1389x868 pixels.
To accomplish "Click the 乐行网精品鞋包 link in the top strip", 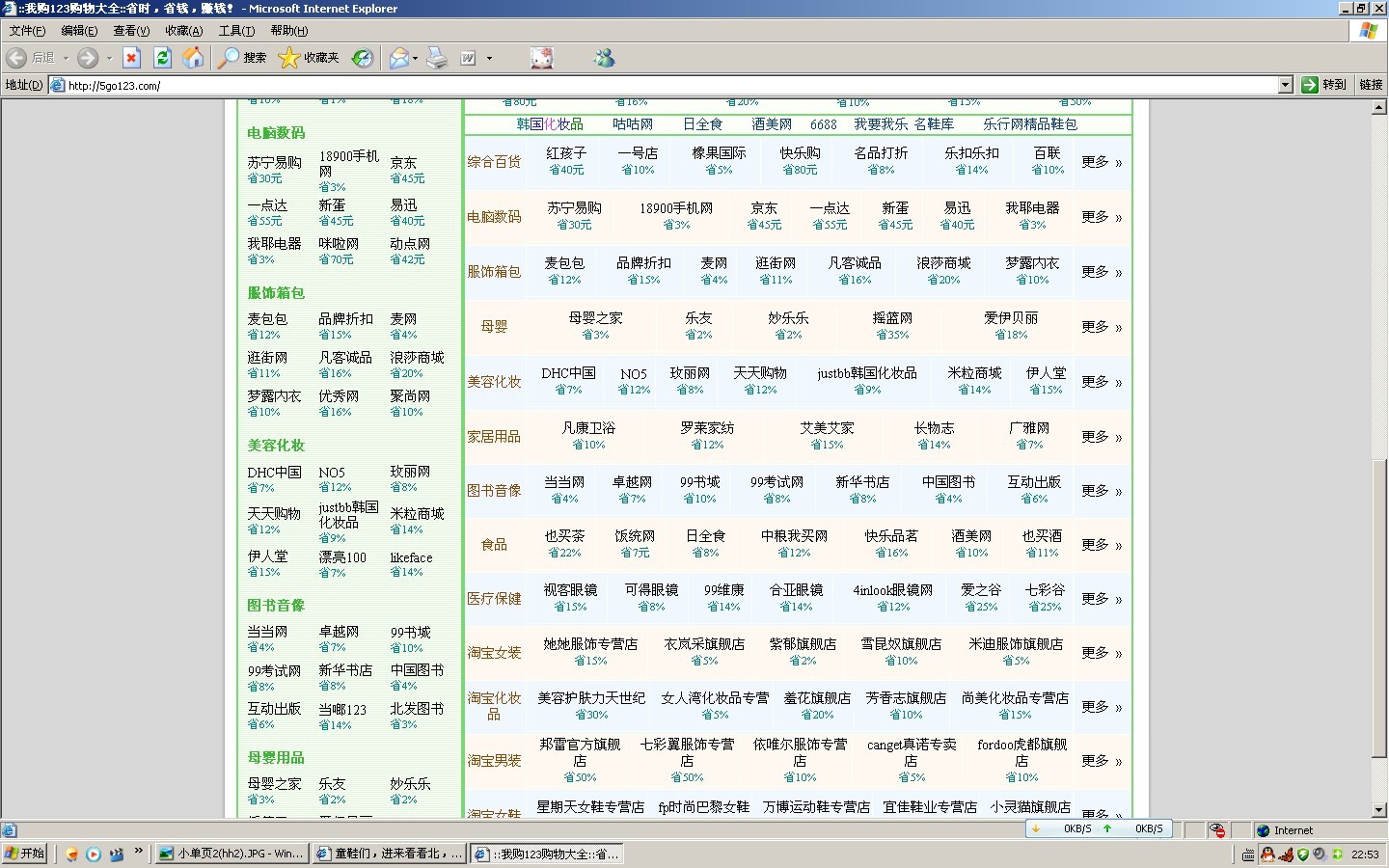I will [1030, 124].
